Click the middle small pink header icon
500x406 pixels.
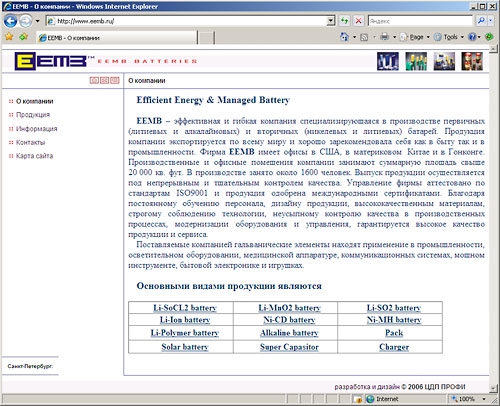coord(105,80)
